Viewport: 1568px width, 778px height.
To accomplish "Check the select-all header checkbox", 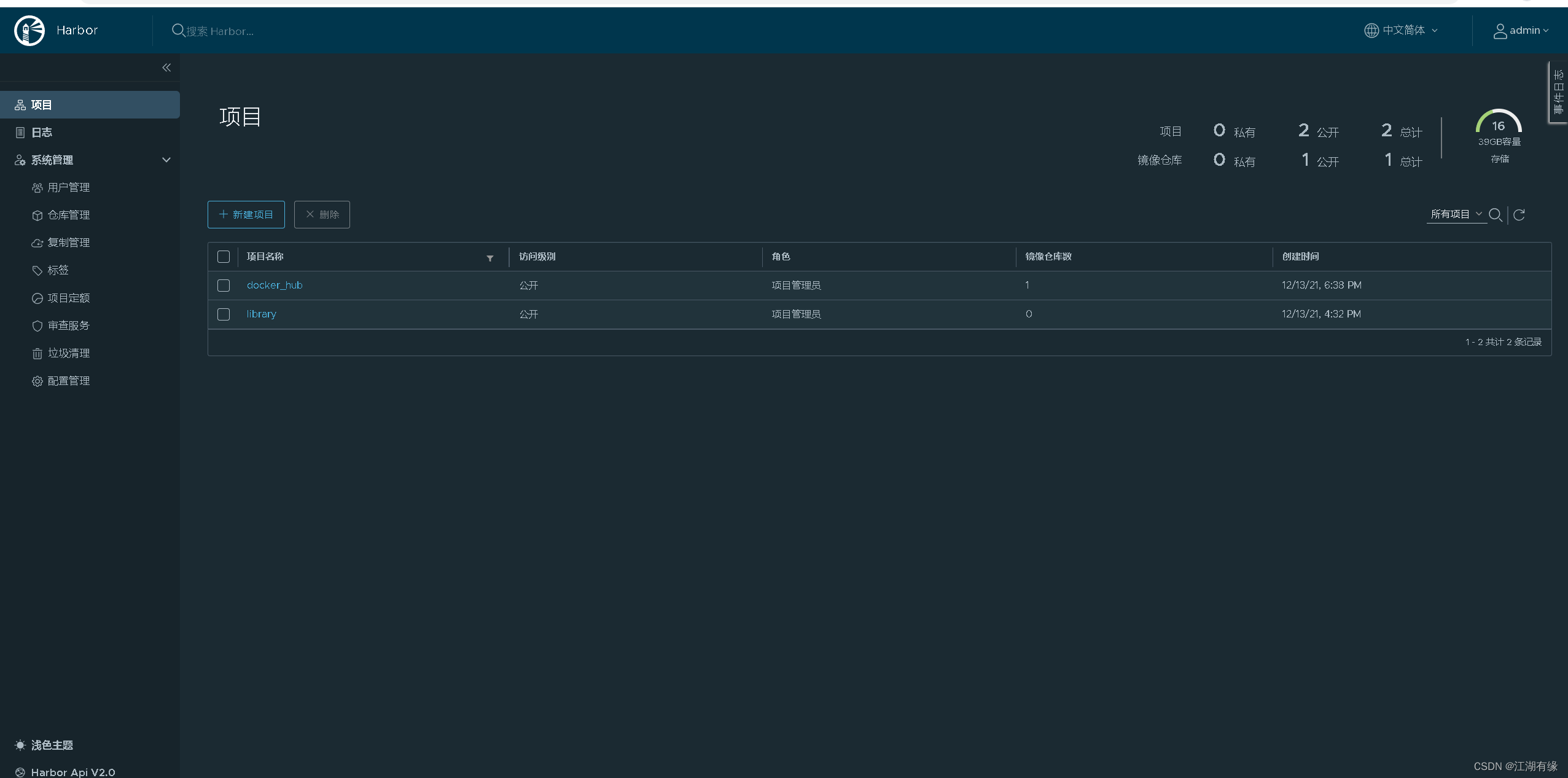I will click(x=224, y=257).
